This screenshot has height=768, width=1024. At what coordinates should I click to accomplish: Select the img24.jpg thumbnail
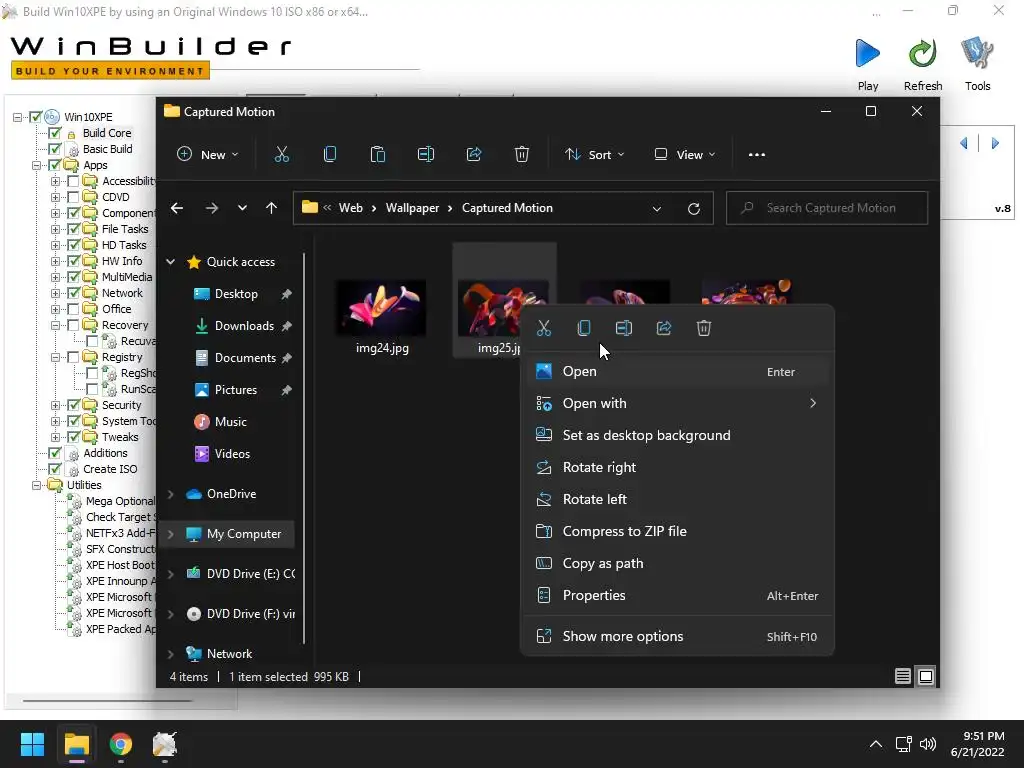[x=381, y=309]
